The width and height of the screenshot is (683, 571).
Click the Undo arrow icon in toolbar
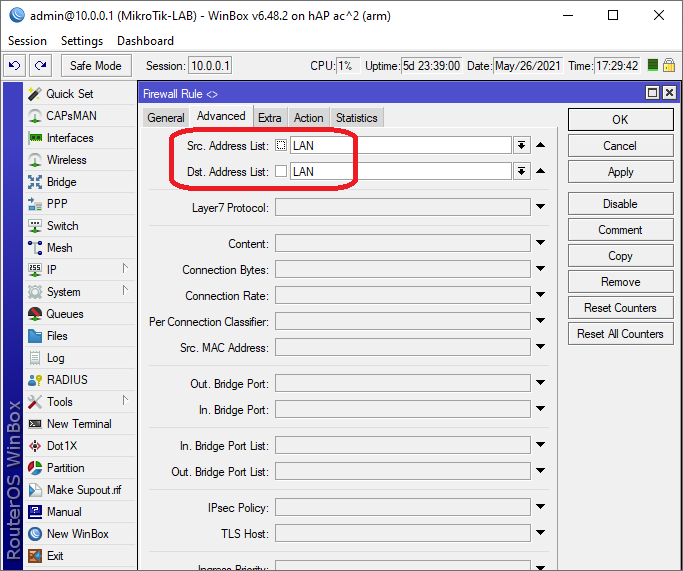(14, 66)
